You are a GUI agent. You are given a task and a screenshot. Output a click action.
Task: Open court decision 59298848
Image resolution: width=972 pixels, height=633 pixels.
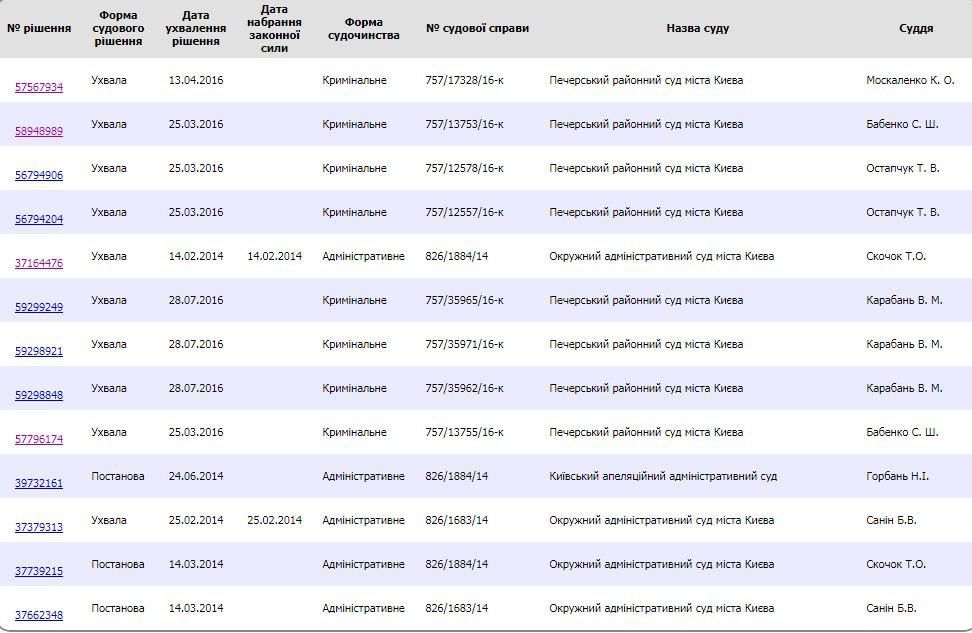[x=39, y=396]
